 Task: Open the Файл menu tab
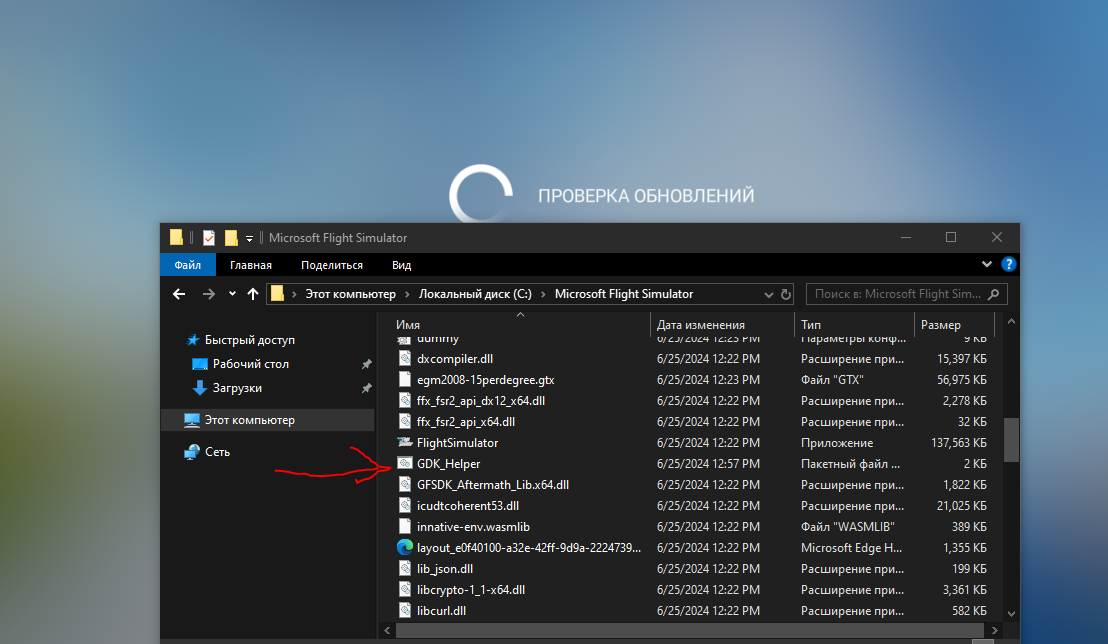[187, 265]
